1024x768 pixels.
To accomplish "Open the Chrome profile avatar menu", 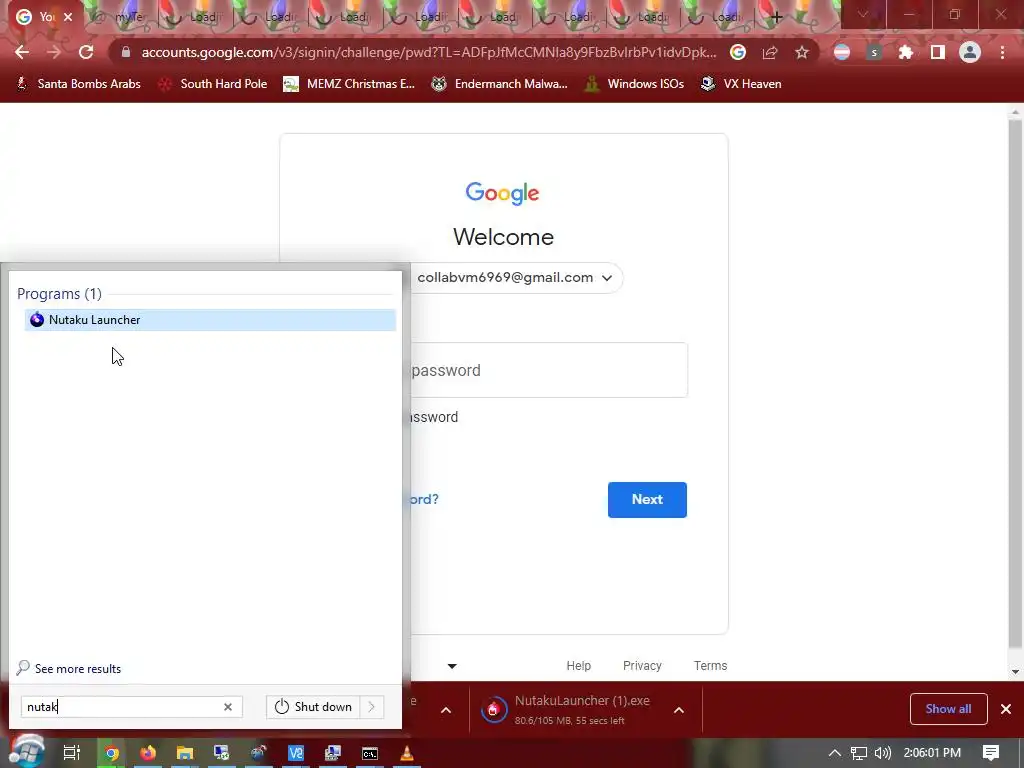I will pos(970,52).
